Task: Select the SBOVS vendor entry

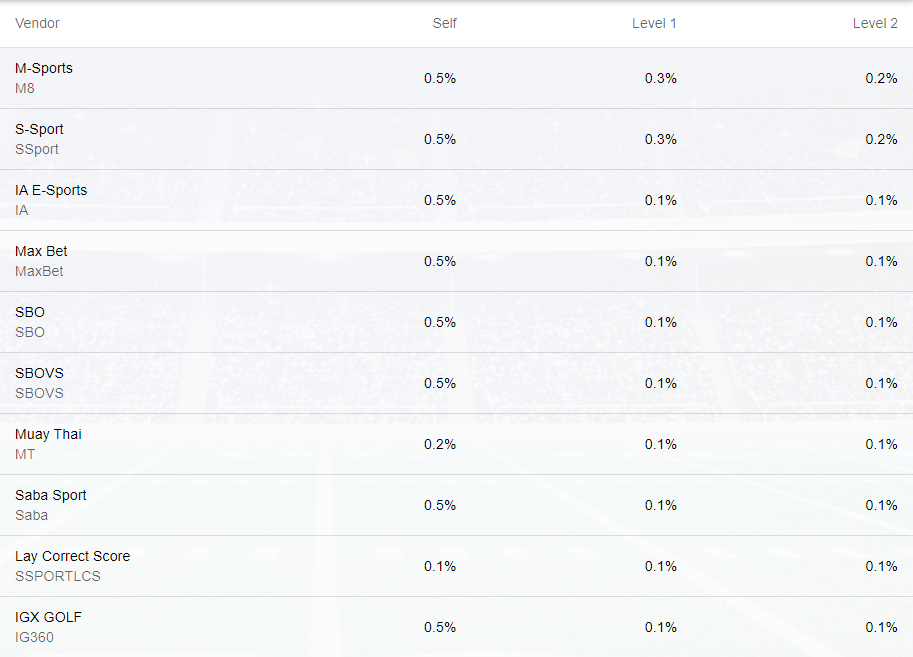Action: tap(39, 373)
